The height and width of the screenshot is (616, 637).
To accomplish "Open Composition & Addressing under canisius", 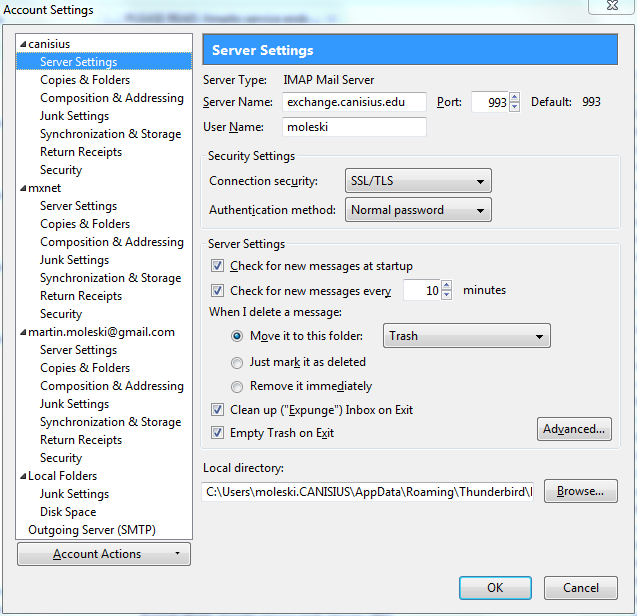I will 112,98.
